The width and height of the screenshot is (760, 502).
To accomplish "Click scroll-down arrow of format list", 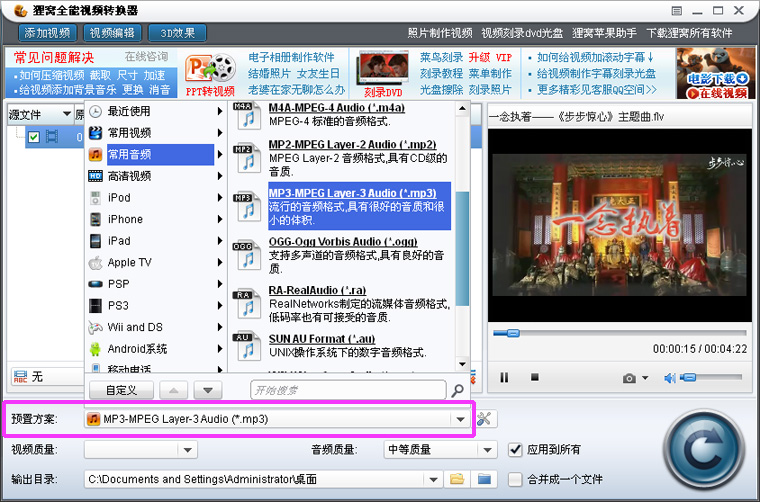I will 462,364.
